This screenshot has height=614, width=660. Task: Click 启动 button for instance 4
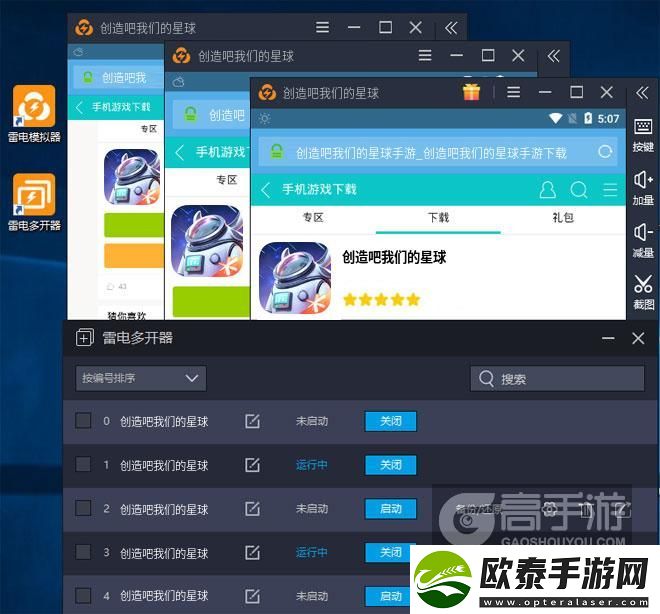(x=388, y=596)
